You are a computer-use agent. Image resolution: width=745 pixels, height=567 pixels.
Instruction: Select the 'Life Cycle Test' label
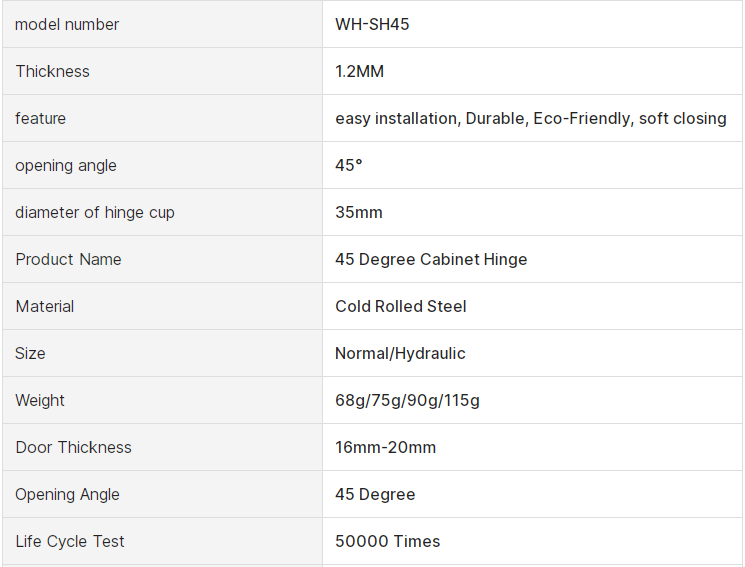tap(70, 541)
